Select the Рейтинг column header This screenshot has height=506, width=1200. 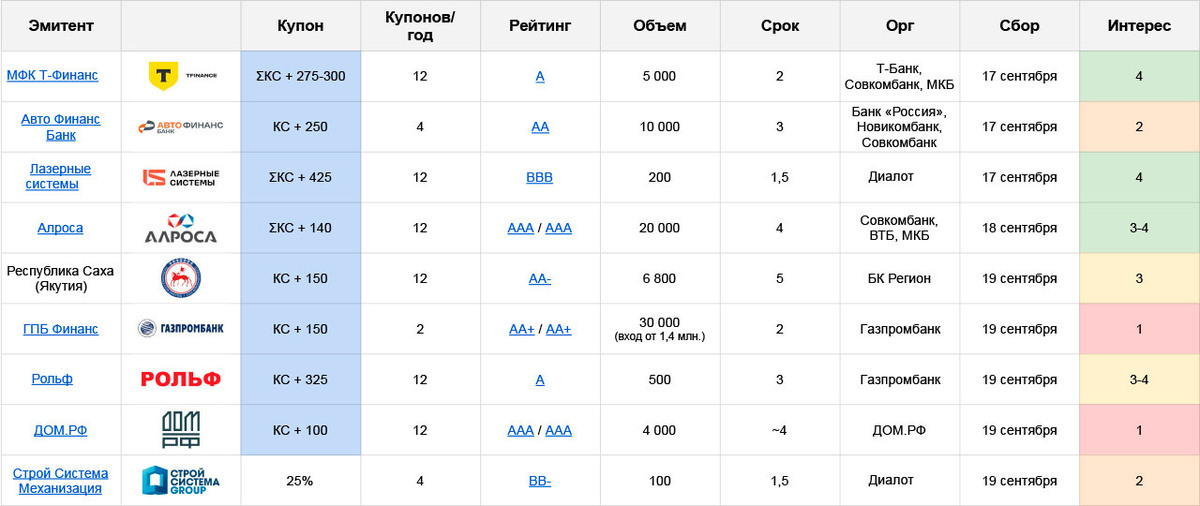pos(540,26)
